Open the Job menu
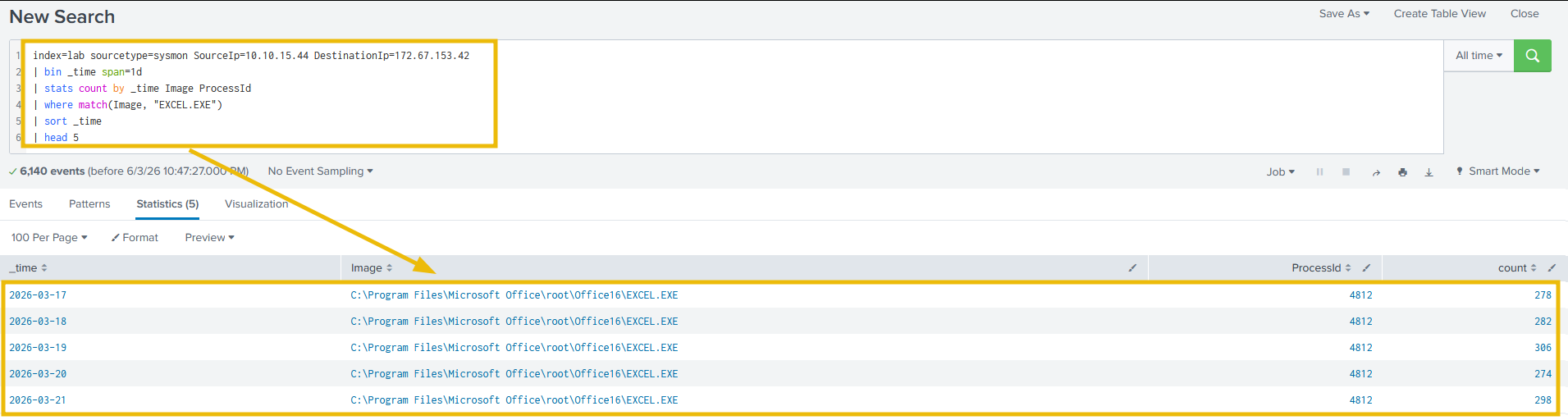 1280,171
